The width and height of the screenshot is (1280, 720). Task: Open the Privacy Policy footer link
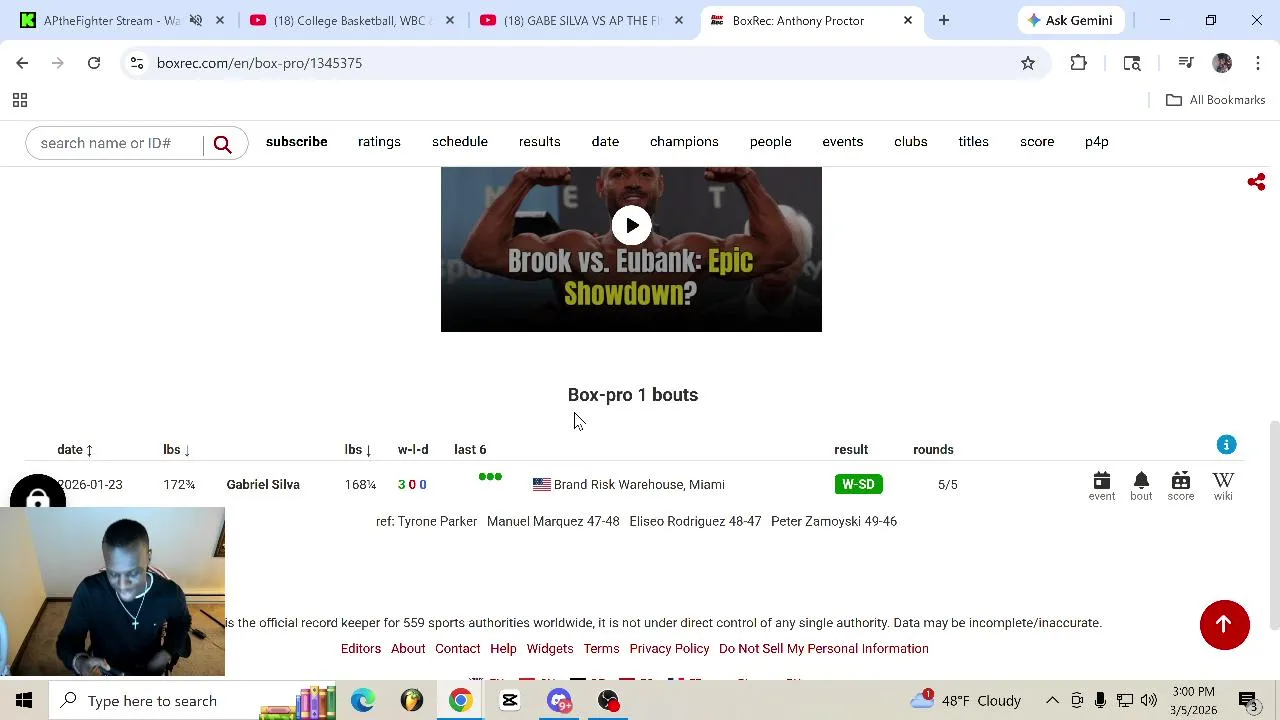[x=669, y=649]
